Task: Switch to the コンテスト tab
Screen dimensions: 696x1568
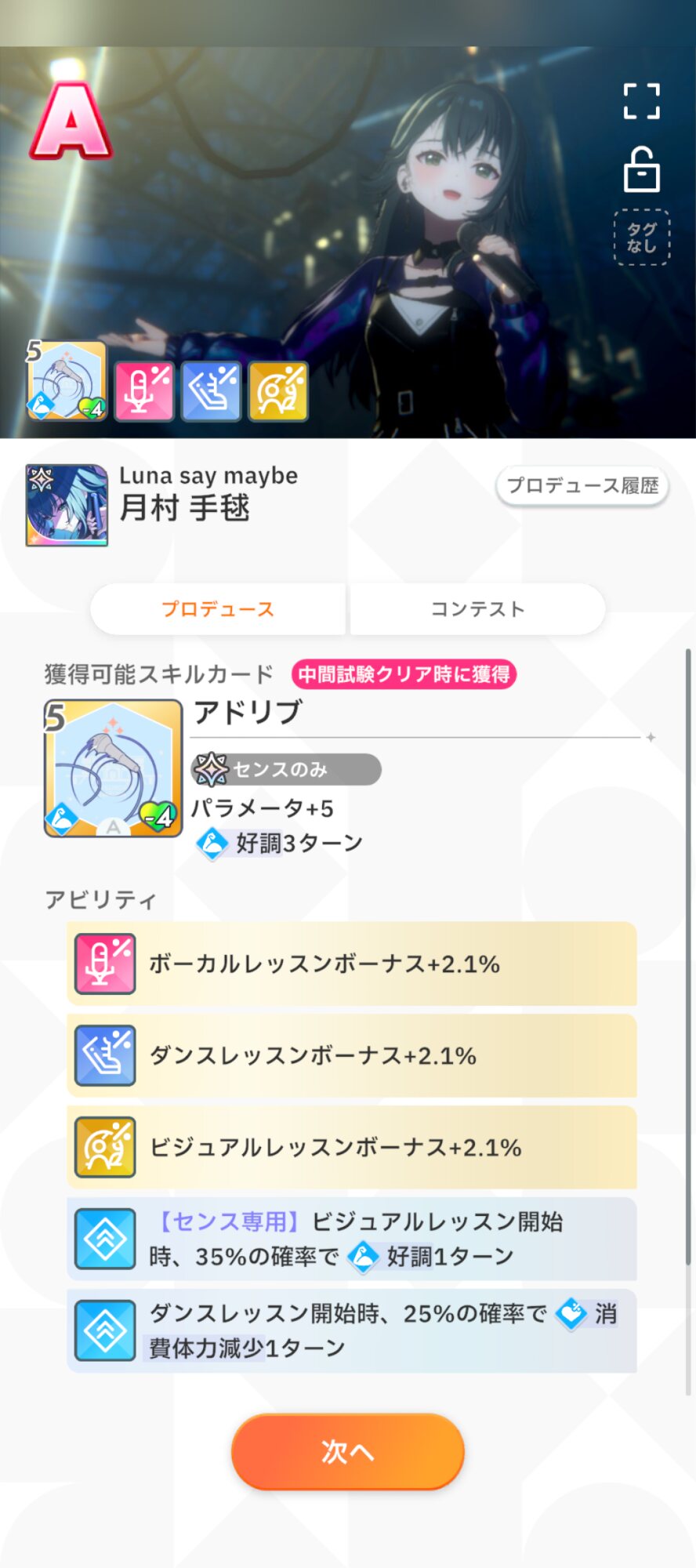Action: [477, 609]
